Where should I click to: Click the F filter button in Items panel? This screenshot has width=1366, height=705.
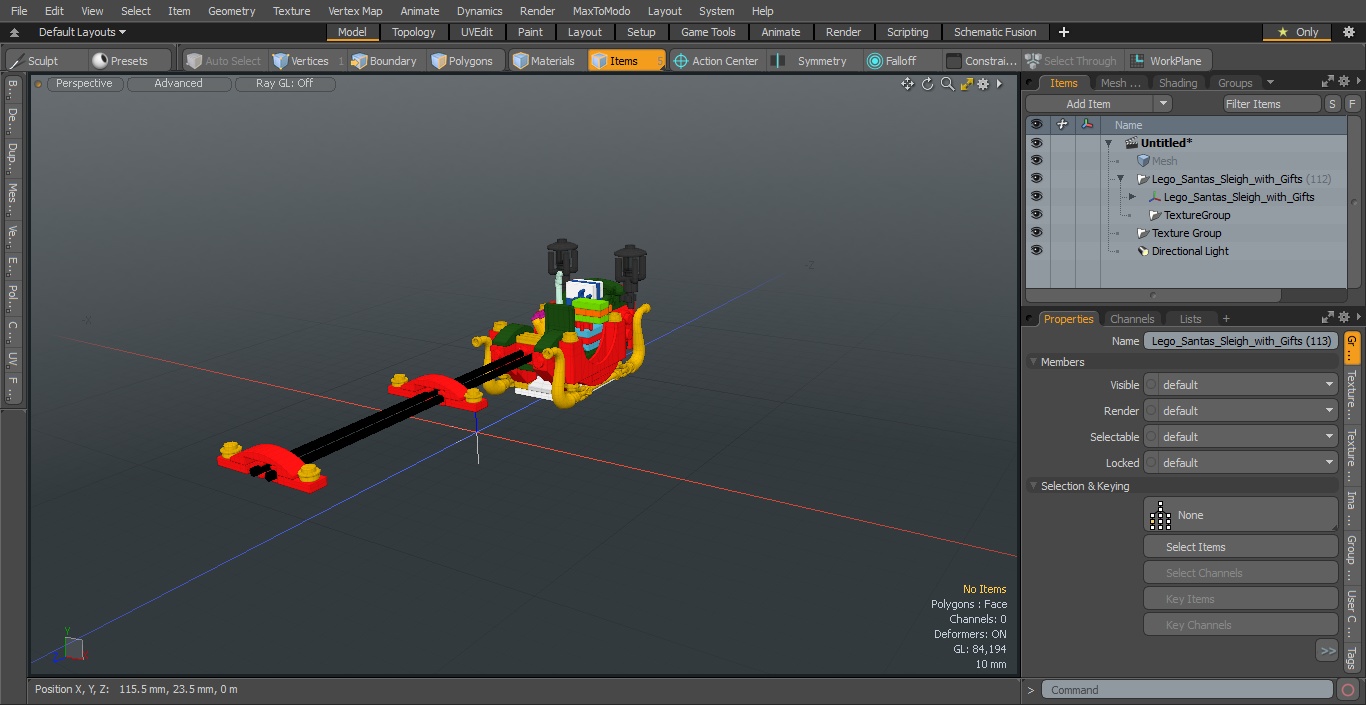1352,104
